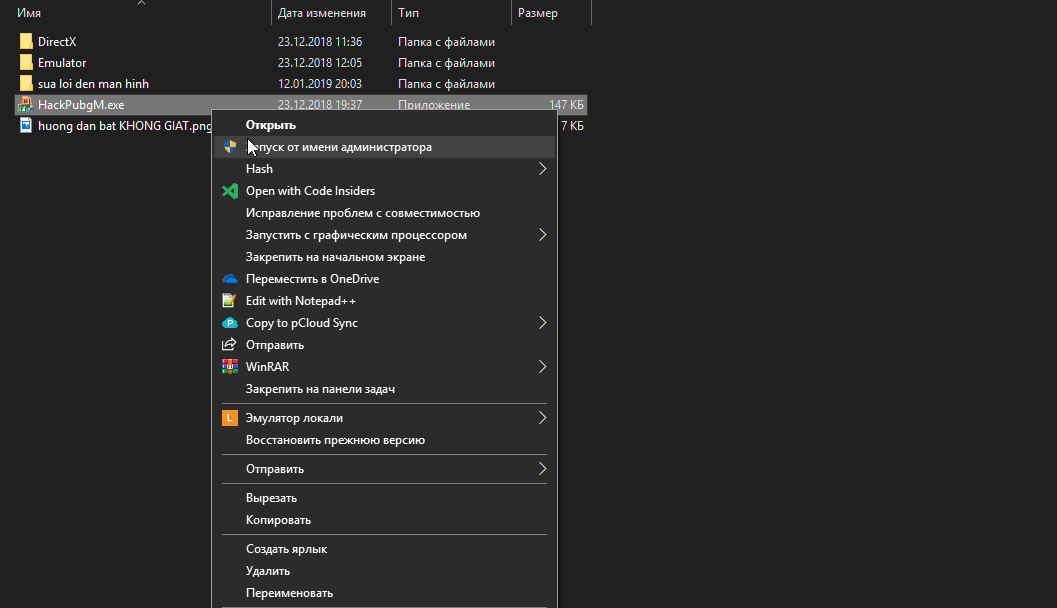This screenshot has height=608, width=1057.
Task: Open the WinRAR menu entry
Action: pyautogui.click(x=384, y=367)
